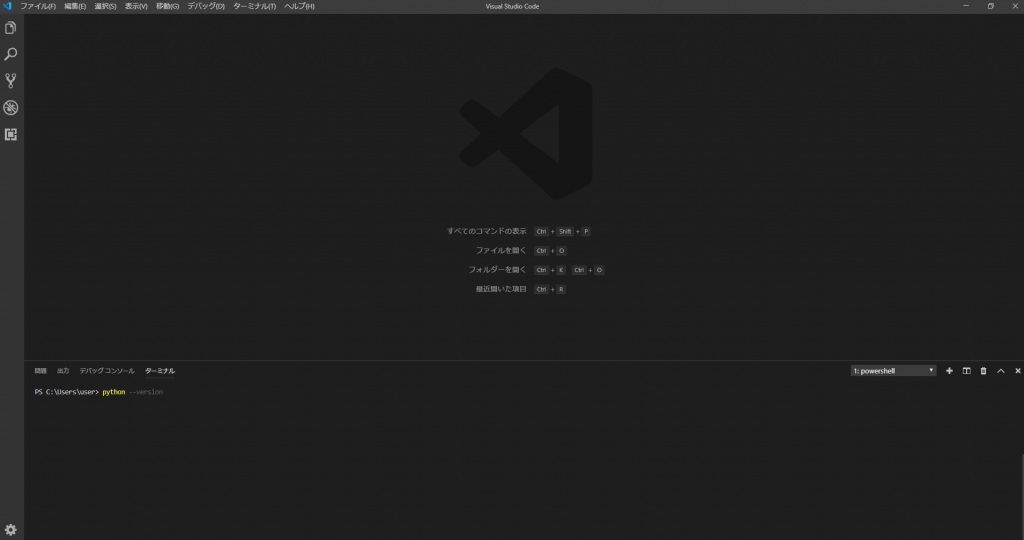Open the Source Control view
Screen dimensions: 1024x540
(10, 80)
